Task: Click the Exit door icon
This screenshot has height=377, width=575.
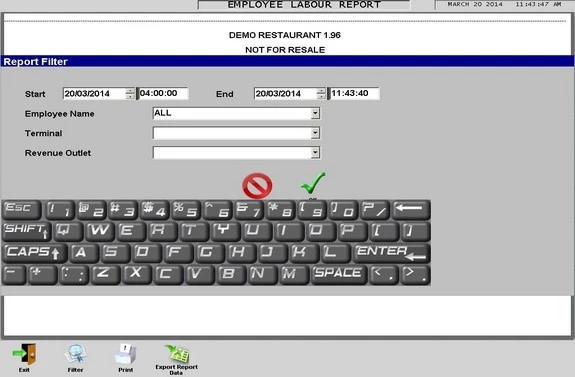Action: [25, 354]
